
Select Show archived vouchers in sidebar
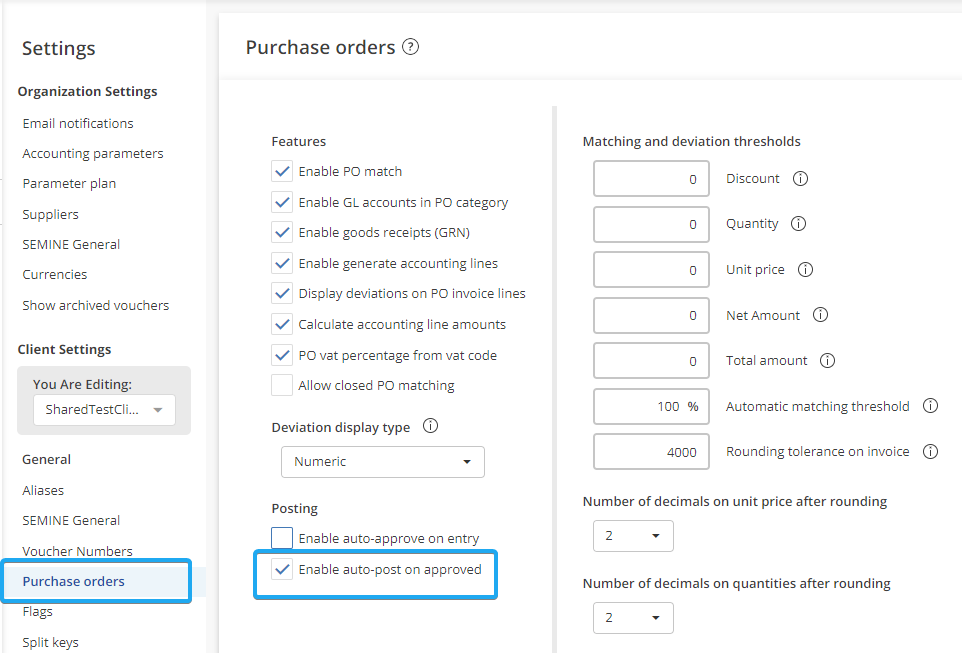point(96,305)
